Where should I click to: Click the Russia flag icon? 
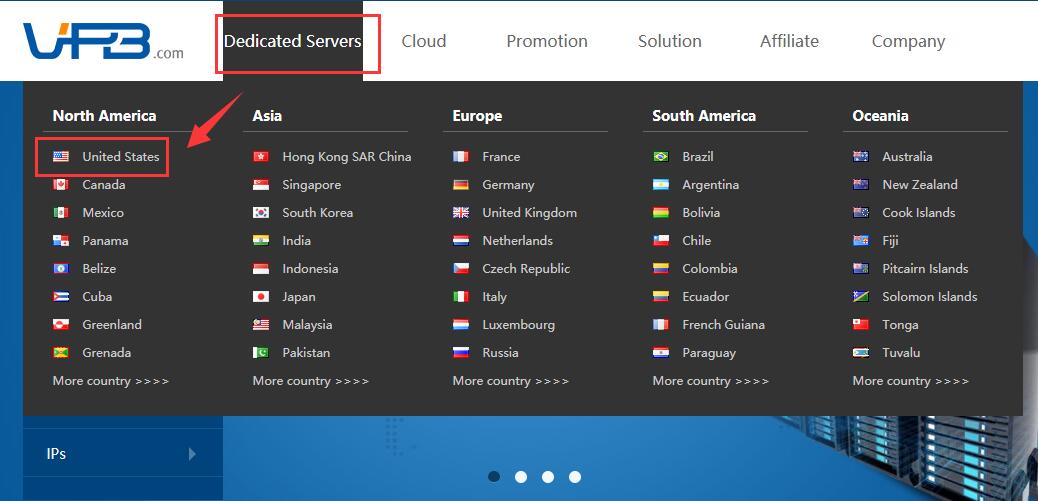point(461,353)
